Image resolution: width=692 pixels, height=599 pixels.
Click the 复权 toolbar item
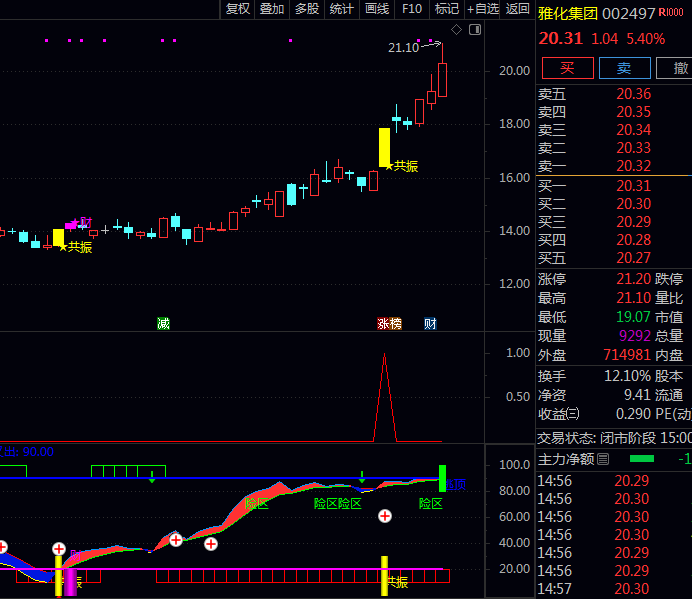tap(237, 9)
